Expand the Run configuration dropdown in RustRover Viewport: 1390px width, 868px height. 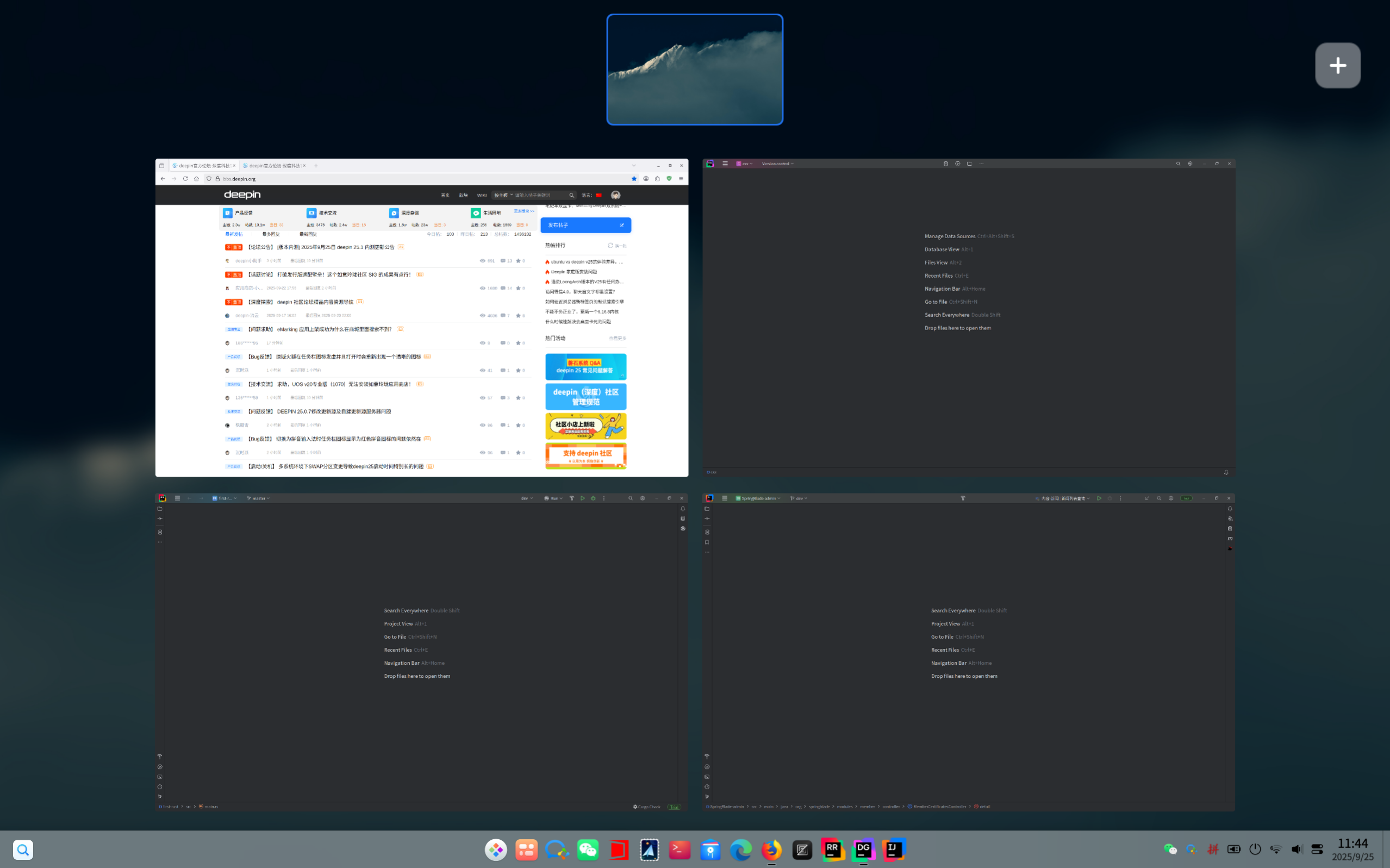(553, 498)
